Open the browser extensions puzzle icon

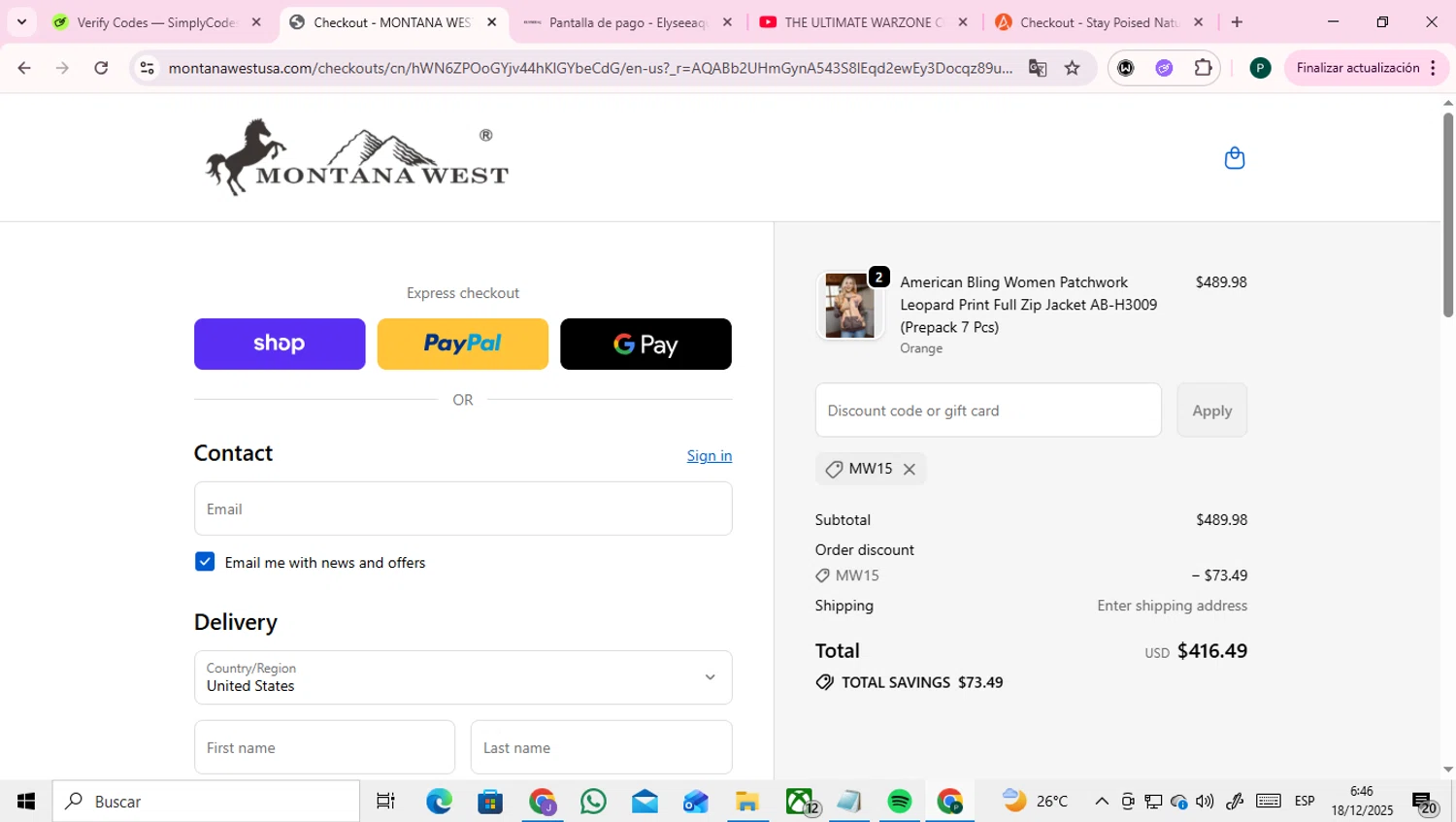(1203, 68)
